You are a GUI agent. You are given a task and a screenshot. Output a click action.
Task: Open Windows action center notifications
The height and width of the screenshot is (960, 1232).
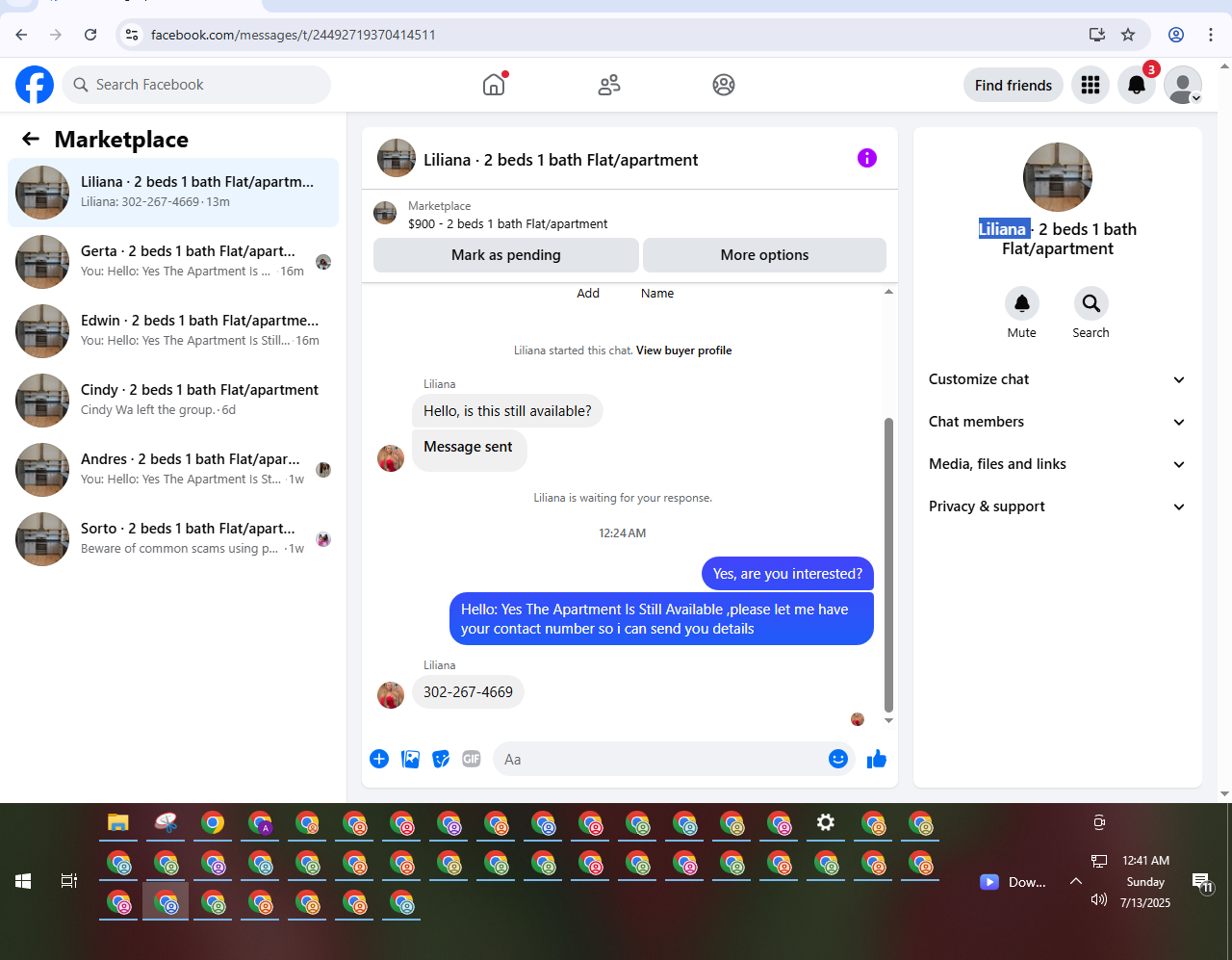(1202, 882)
